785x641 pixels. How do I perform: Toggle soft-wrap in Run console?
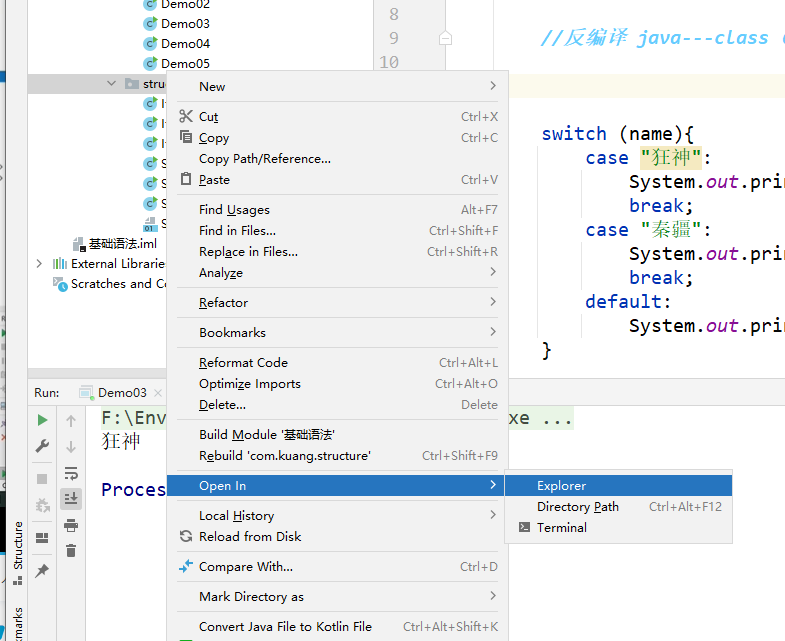[x=71, y=473]
